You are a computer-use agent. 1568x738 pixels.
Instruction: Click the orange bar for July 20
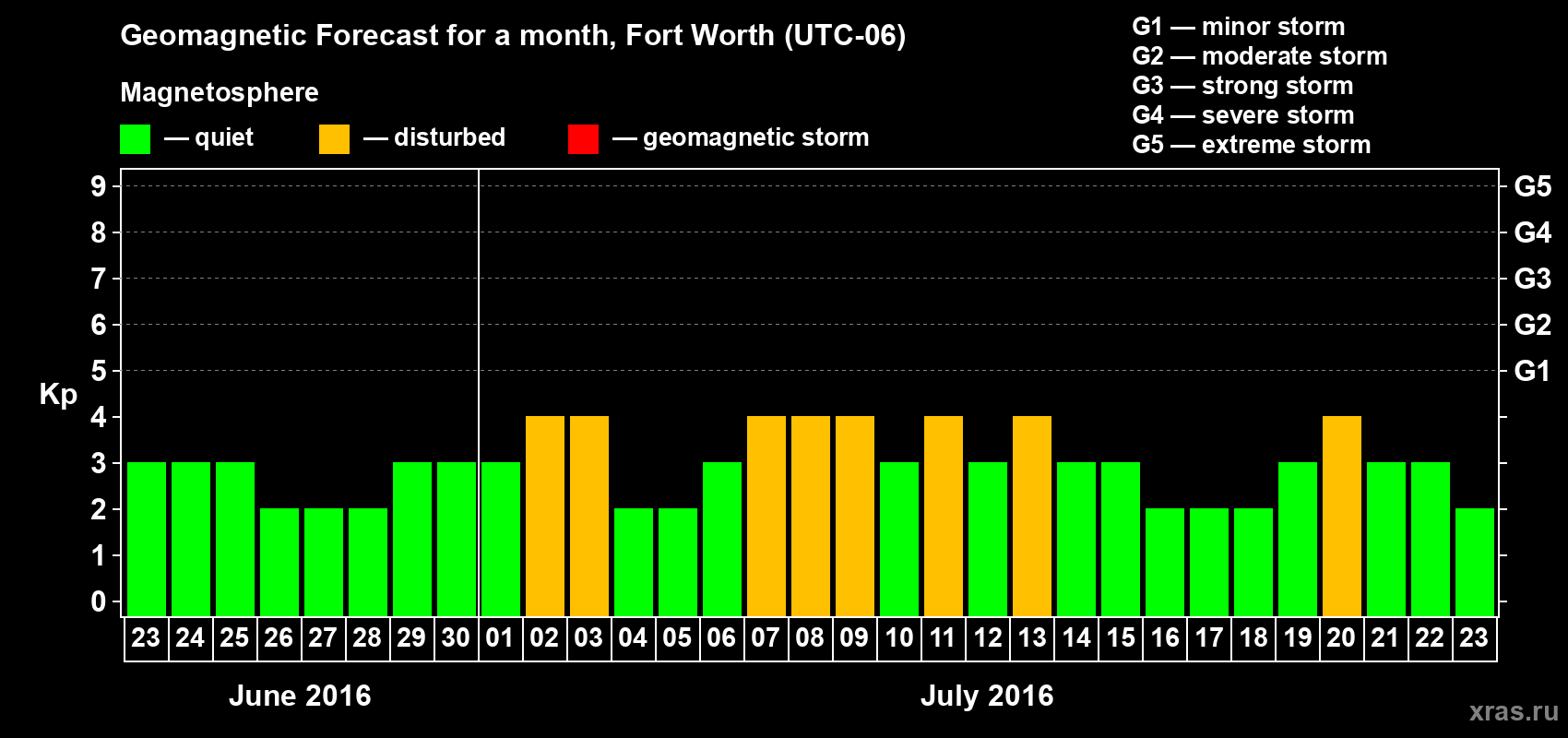pos(1342,516)
